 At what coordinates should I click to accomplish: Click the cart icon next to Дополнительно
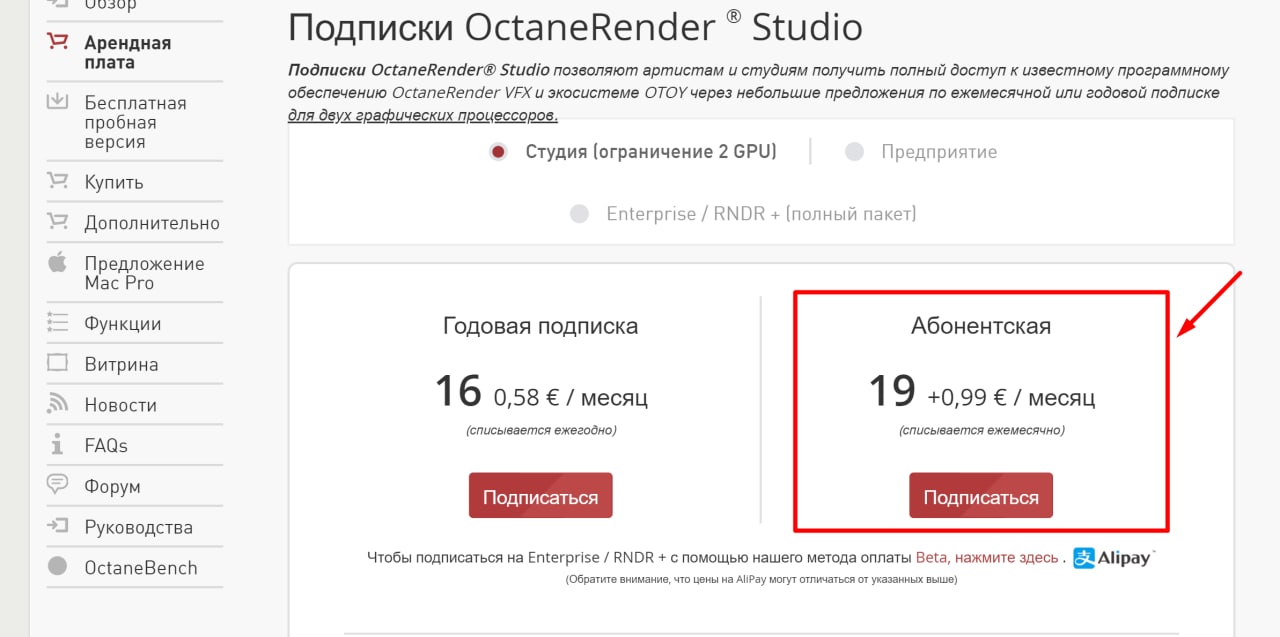57,221
